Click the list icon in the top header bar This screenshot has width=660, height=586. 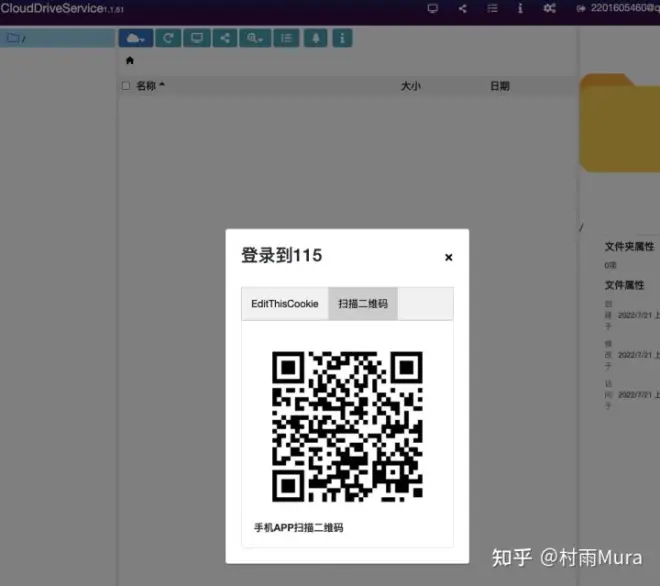[x=492, y=8]
